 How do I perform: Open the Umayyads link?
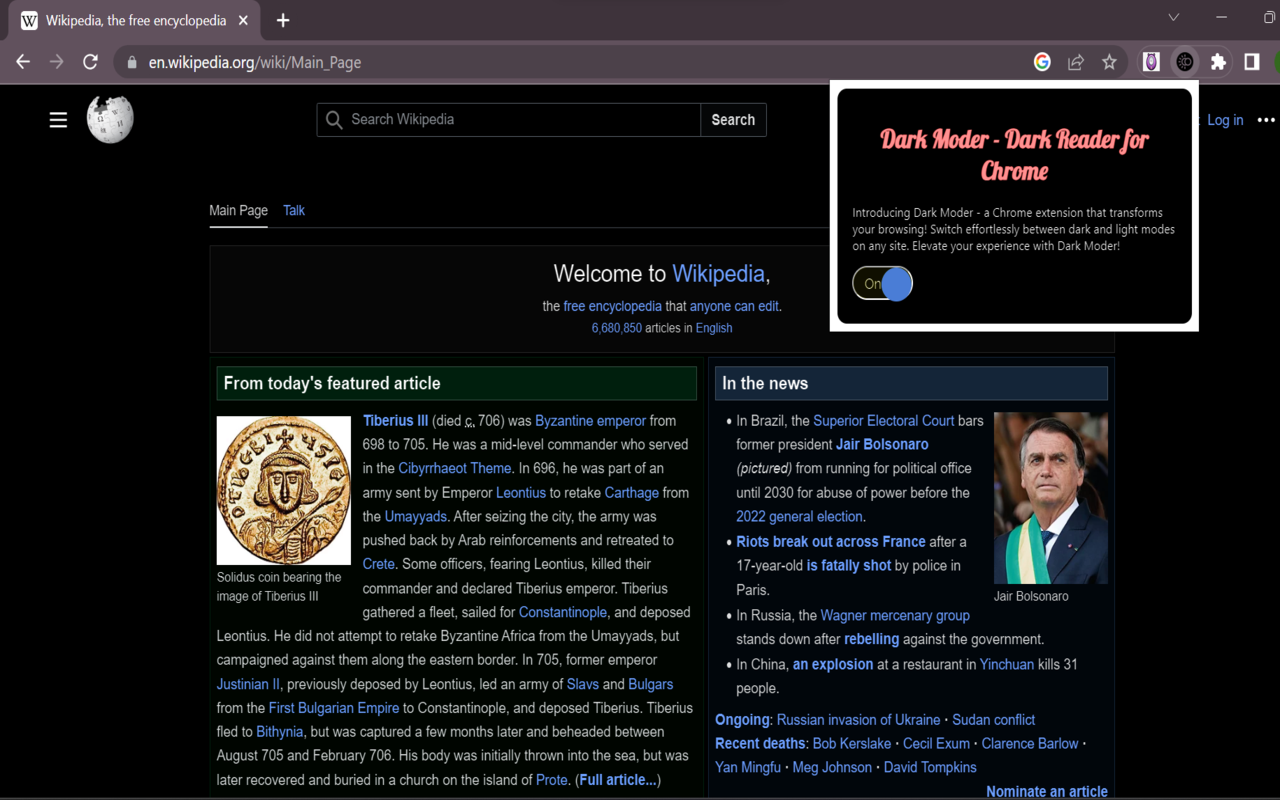tap(416, 516)
